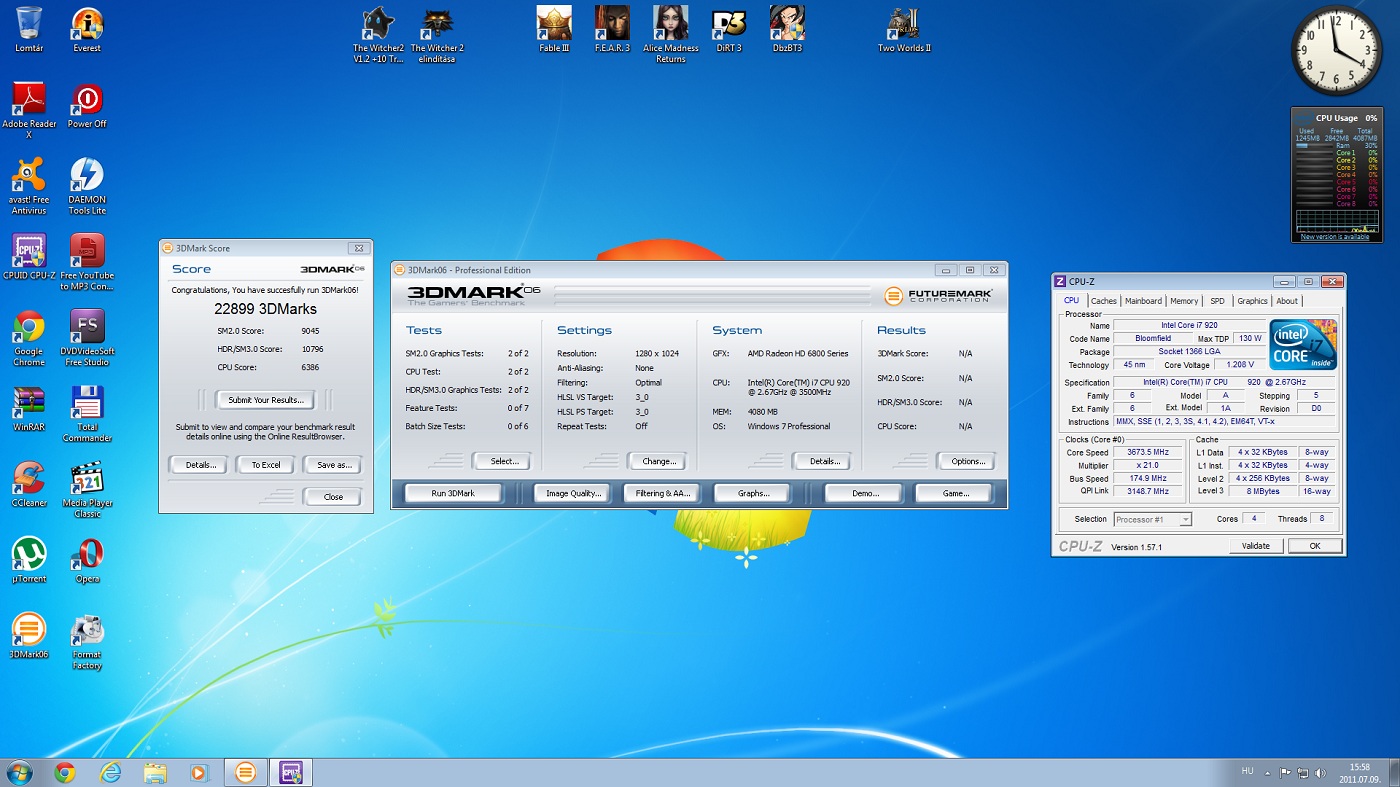
Task: Click Options under the Results section
Action: click(968, 461)
